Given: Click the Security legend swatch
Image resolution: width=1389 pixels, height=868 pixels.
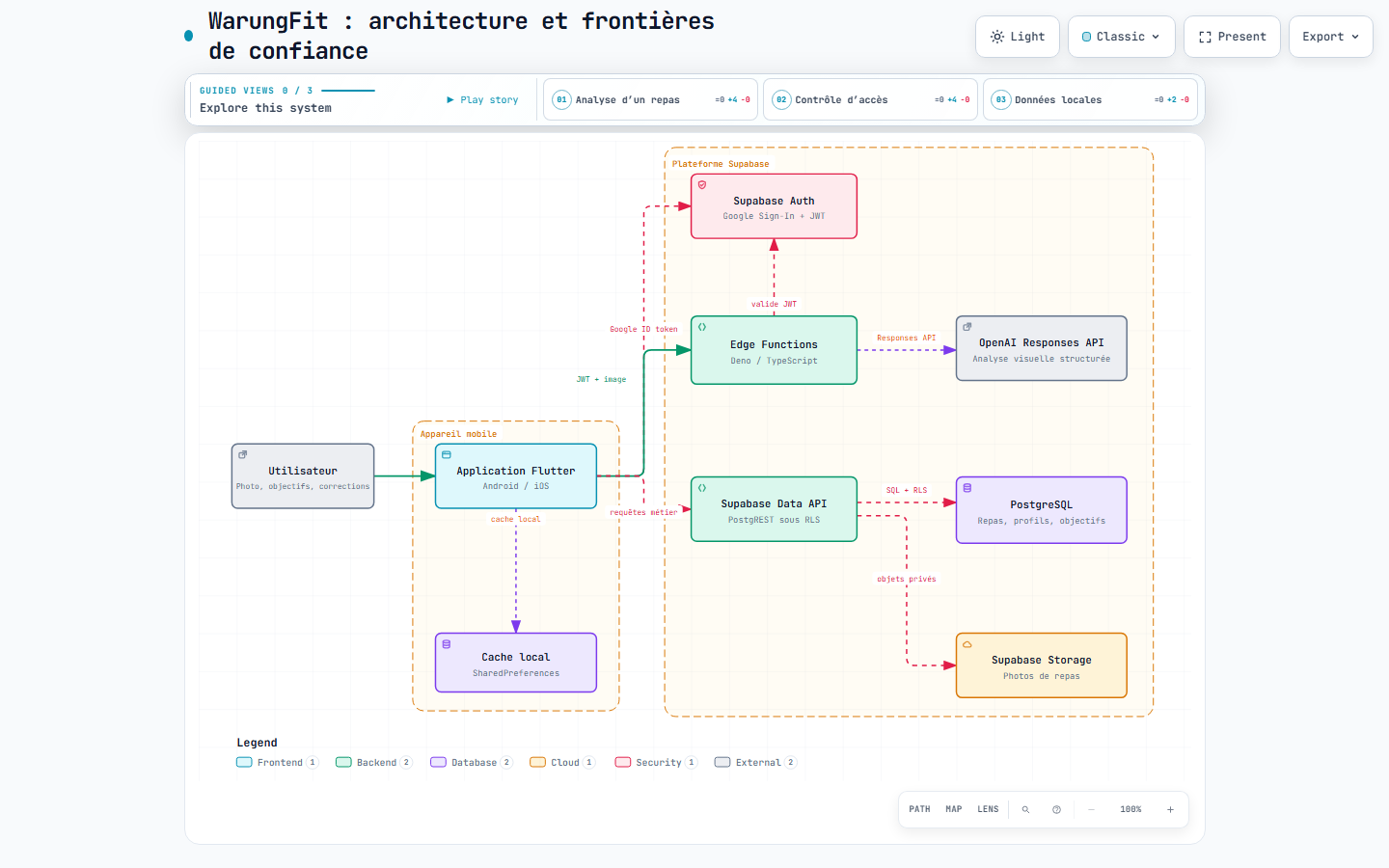Looking at the screenshot, I should point(623,763).
